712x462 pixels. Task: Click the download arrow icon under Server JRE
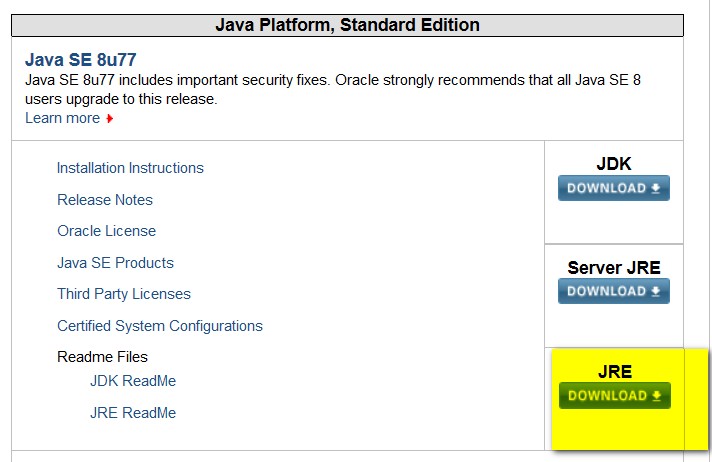click(x=656, y=291)
